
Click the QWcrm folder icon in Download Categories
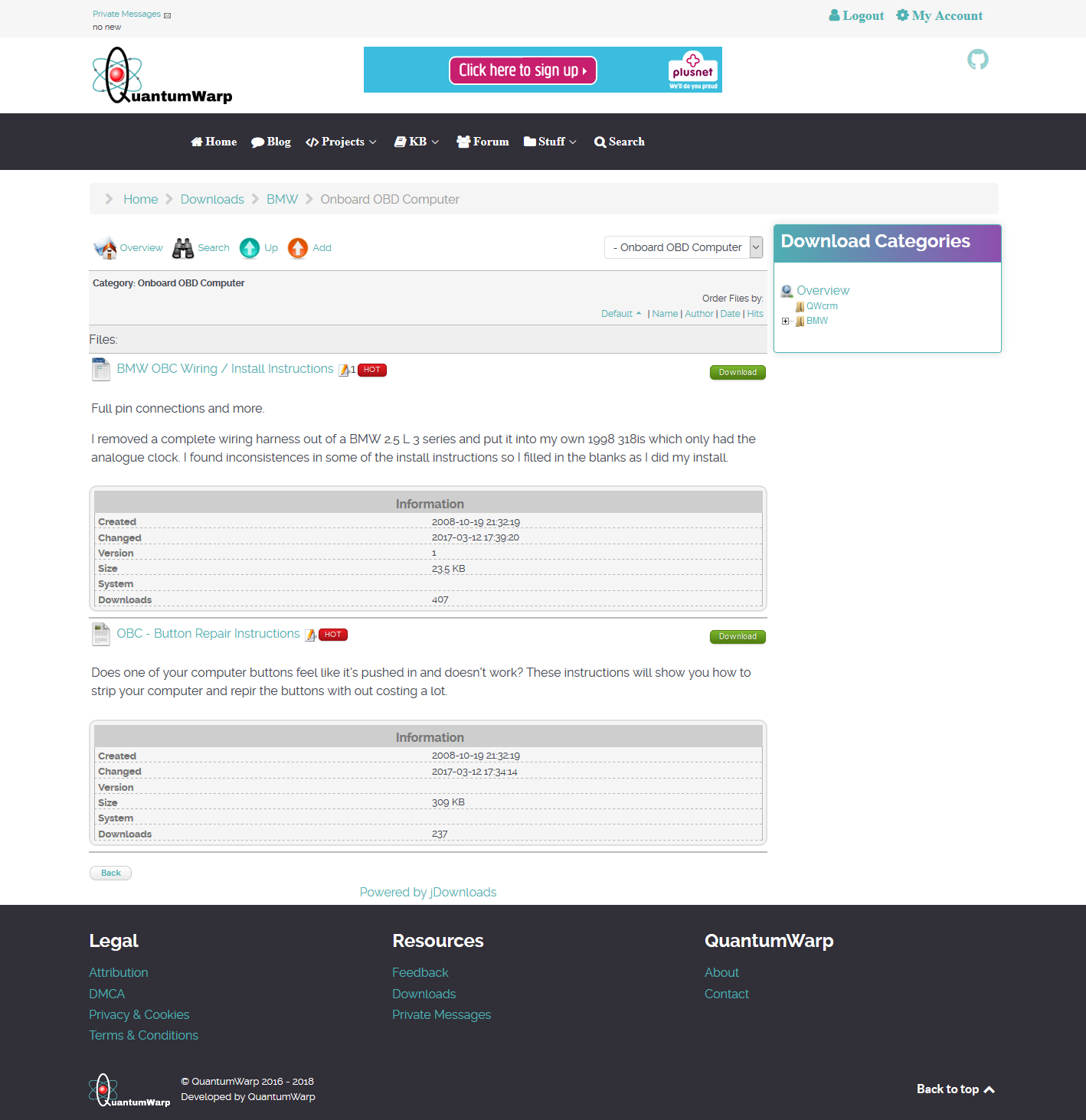click(800, 305)
